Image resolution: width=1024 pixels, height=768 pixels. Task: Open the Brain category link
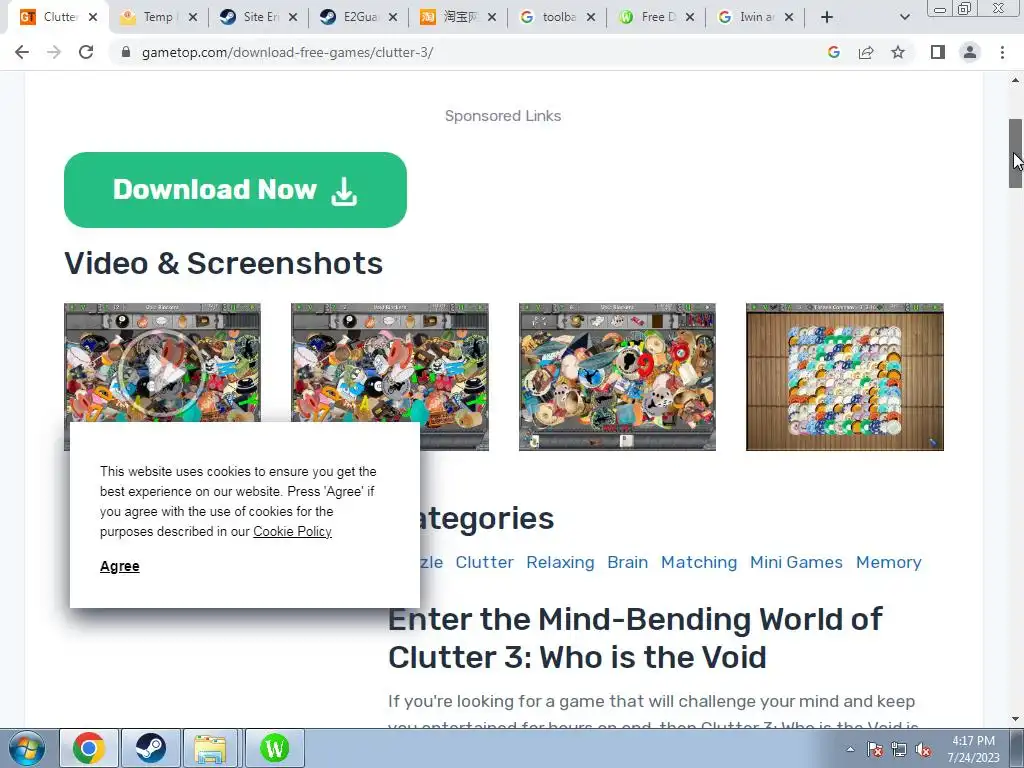(x=628, y=562)
